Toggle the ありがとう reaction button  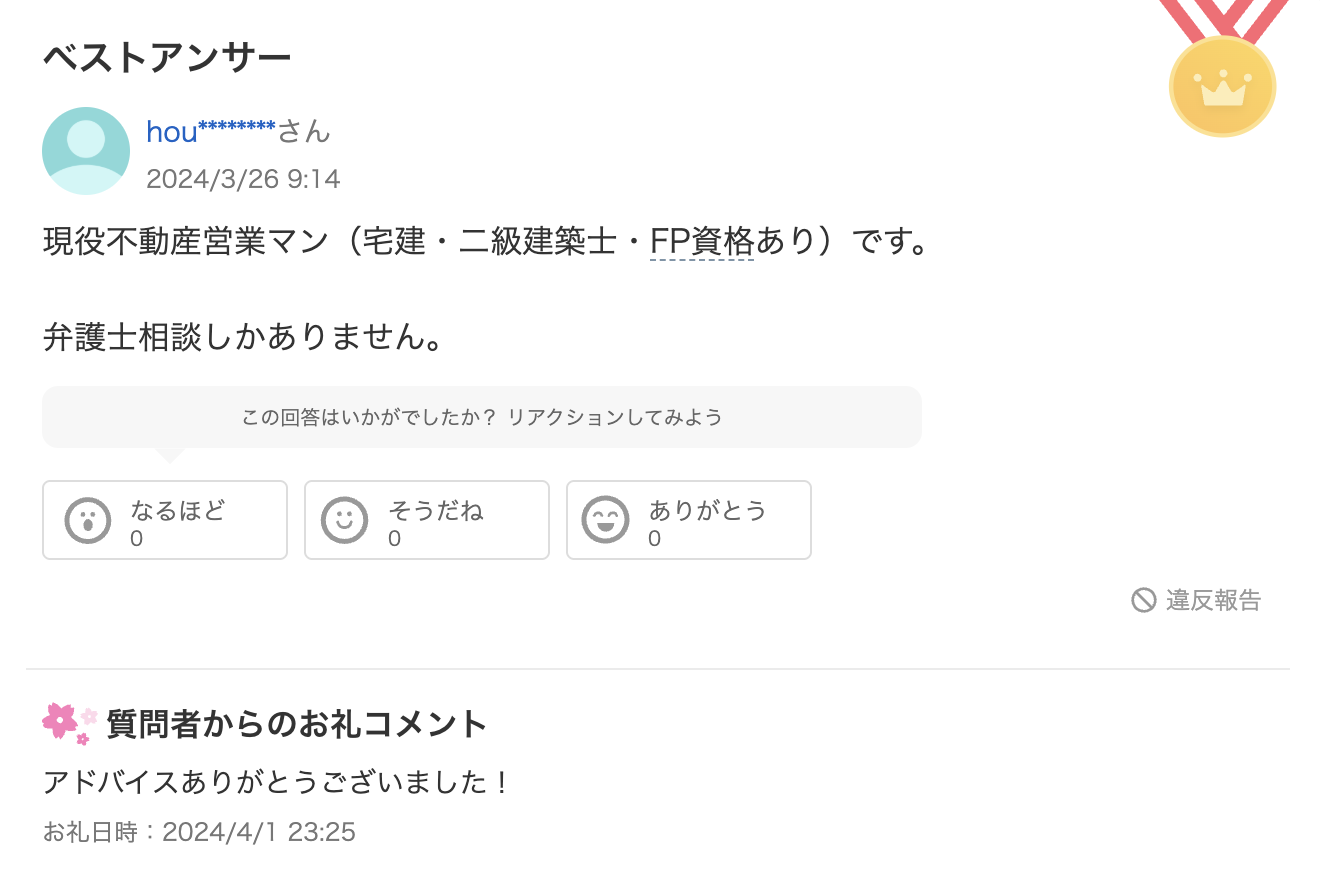pos(689,519)
